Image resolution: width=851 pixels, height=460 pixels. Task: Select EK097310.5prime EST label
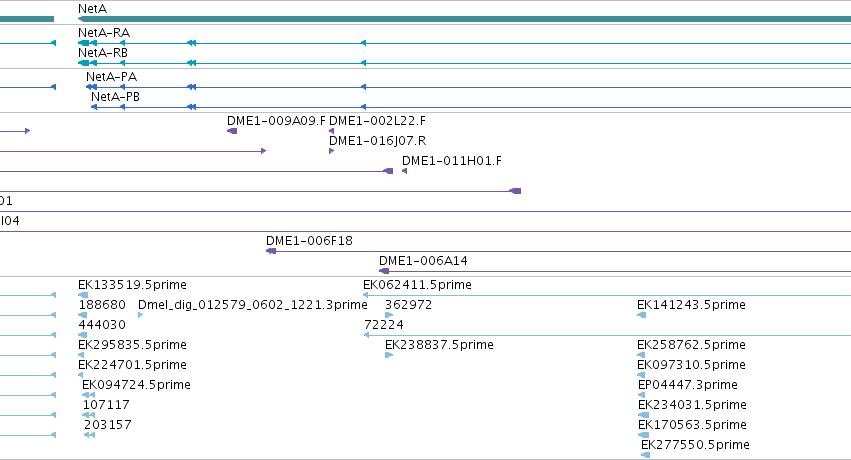click(x=691, y=365)
